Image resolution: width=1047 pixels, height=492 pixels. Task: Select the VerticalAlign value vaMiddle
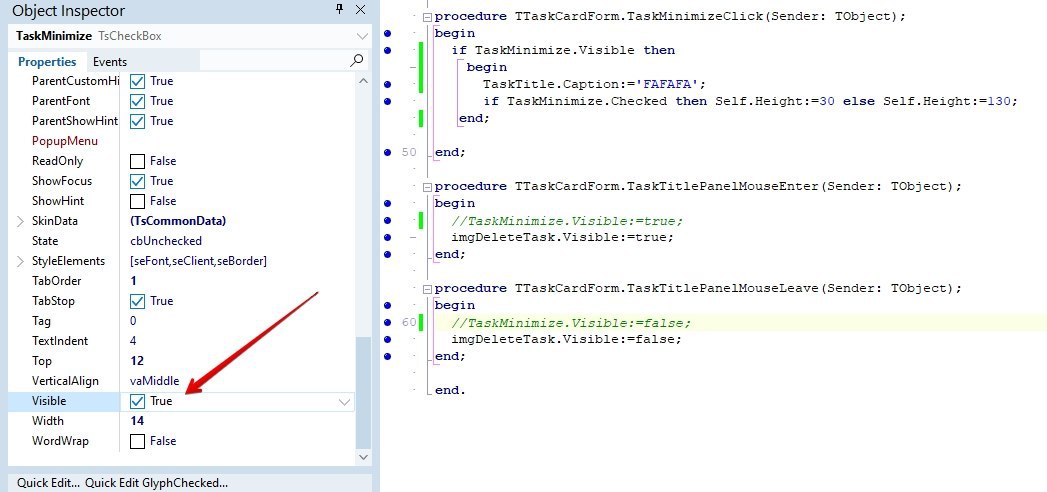(154, 381)
